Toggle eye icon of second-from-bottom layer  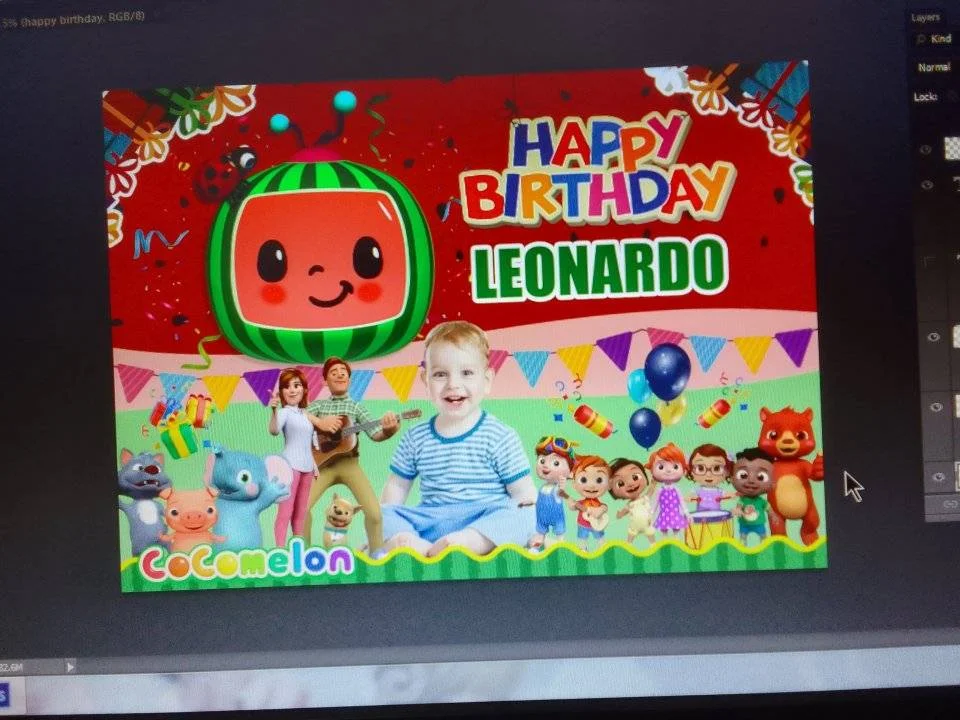(936, 407)
